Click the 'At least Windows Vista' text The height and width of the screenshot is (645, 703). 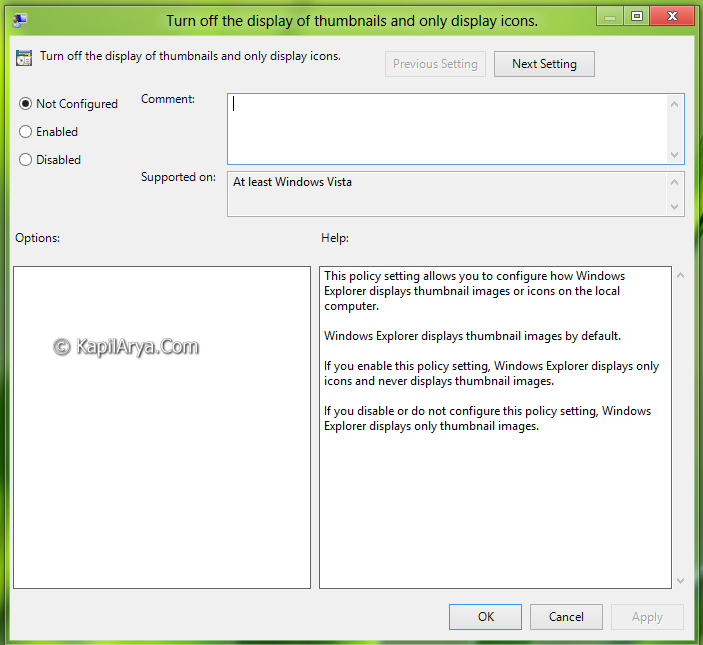[x=292, y=182]
